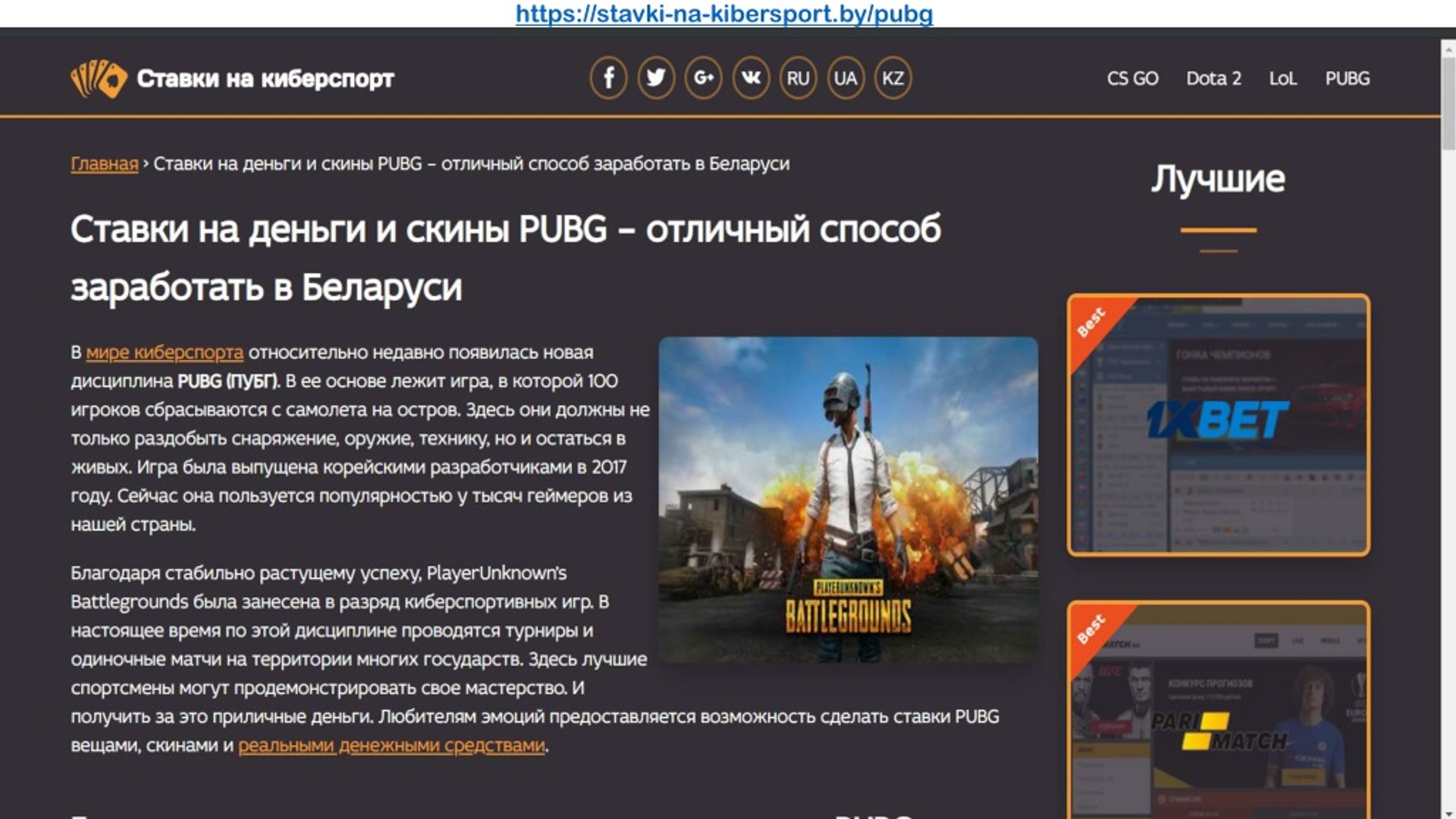Click the VK social icon
The image size is (1456, 819).
point(751,78)
